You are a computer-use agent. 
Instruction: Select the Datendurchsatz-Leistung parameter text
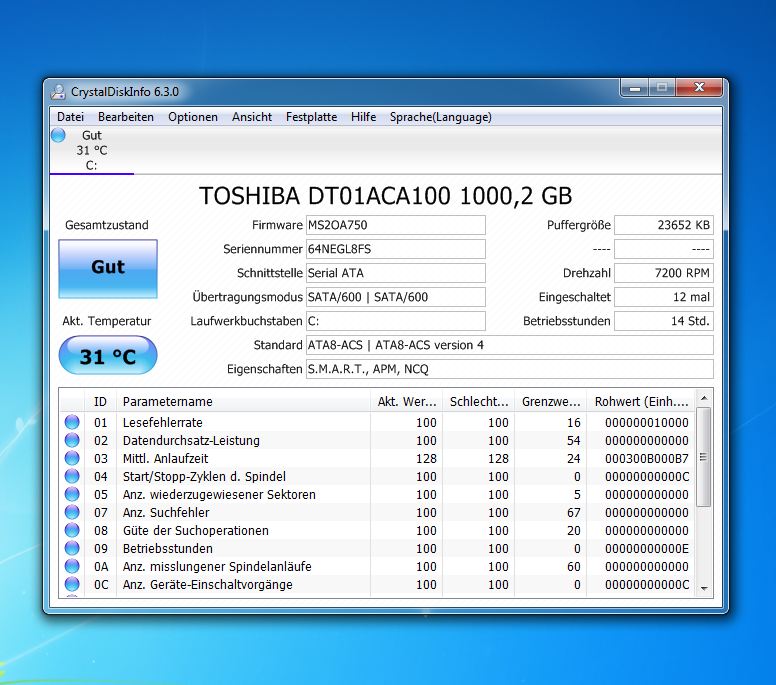191,440
